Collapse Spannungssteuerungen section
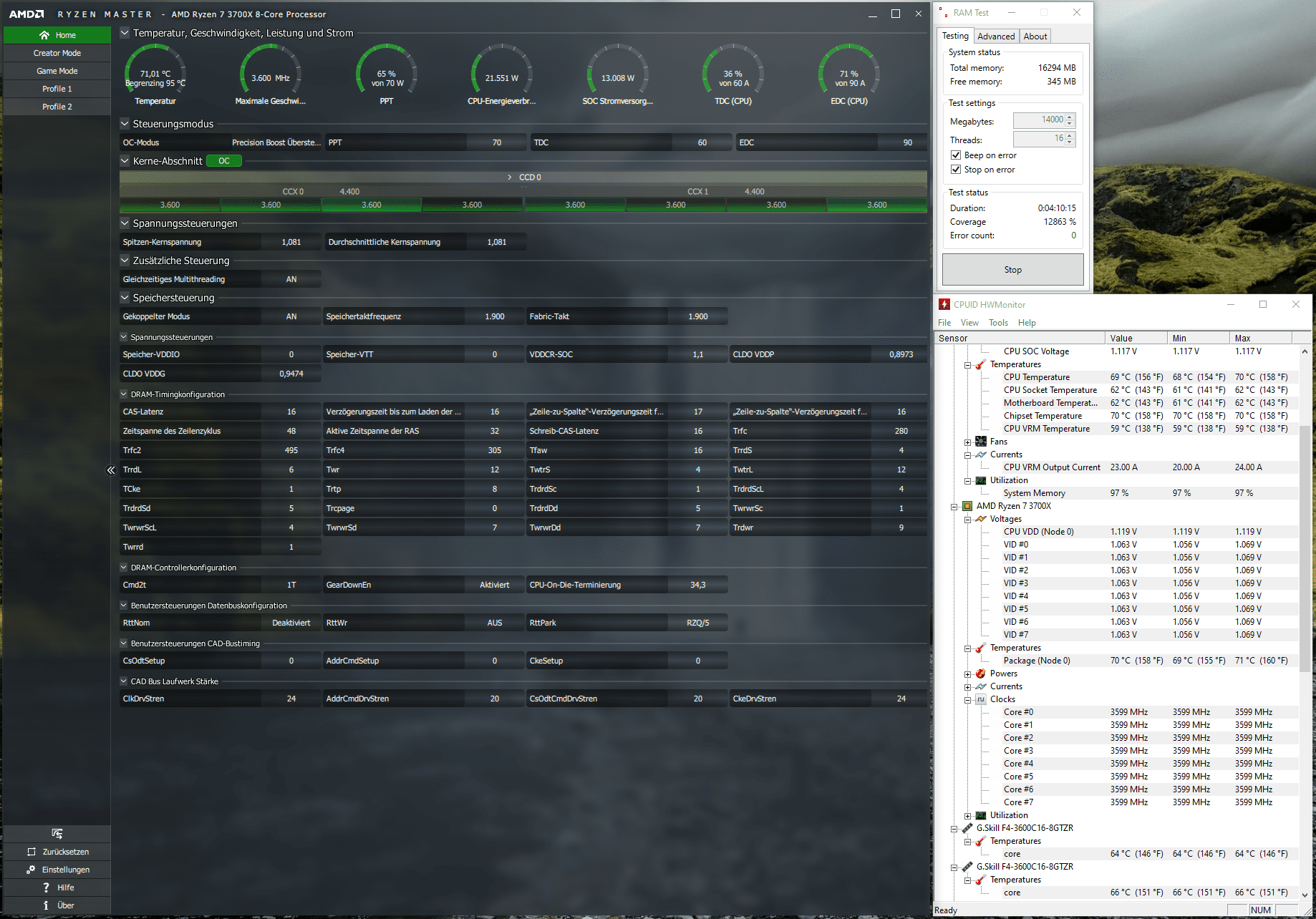 [125, 223]
